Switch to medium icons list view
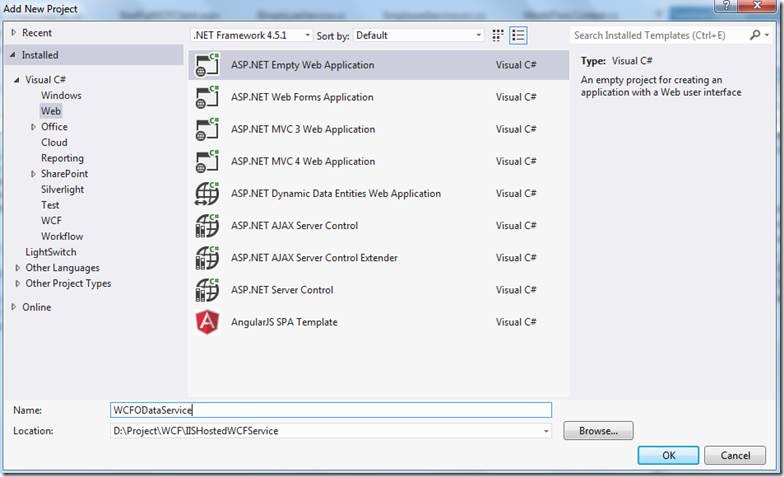Screen dimensions: 784x477 point(518,36)
